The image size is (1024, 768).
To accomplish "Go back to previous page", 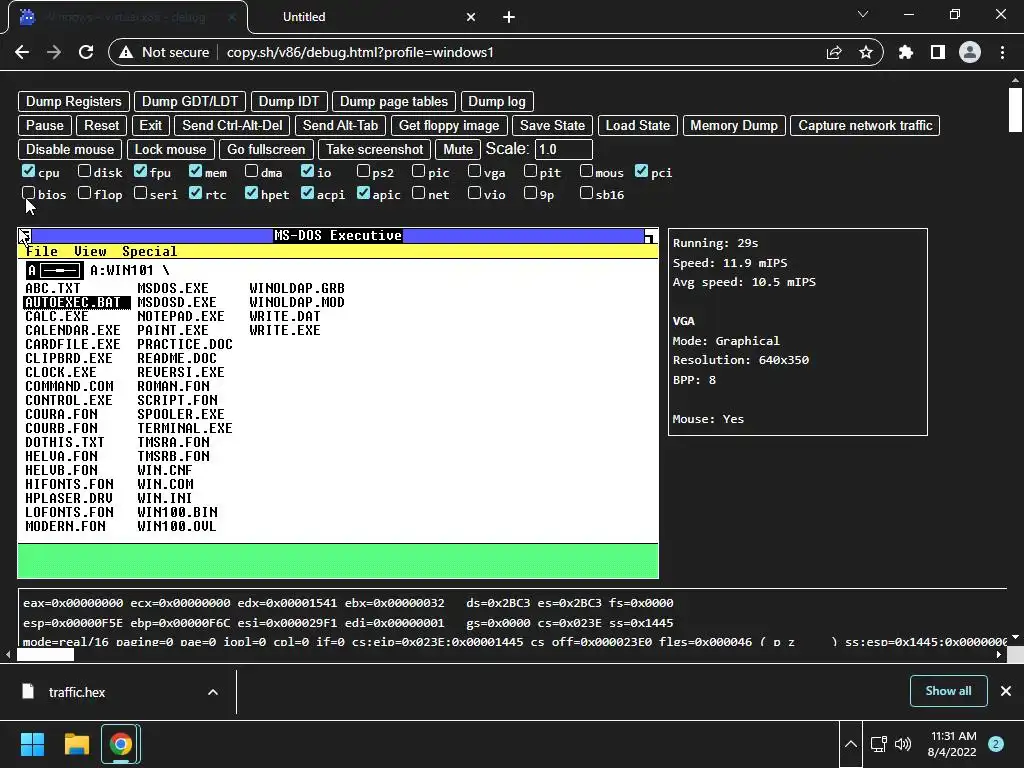I will point(22,52).
